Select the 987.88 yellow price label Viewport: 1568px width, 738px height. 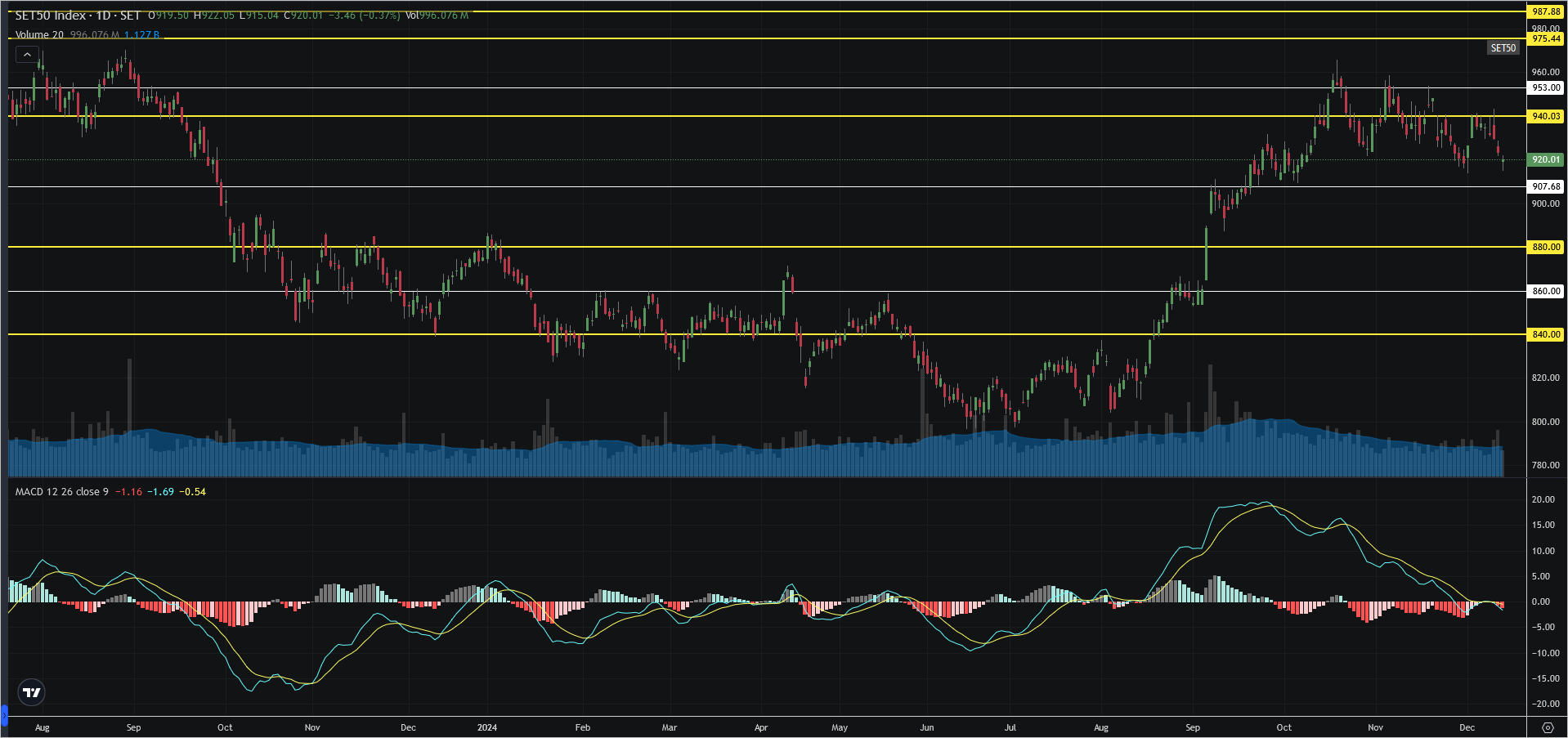tap(1546, 11)
